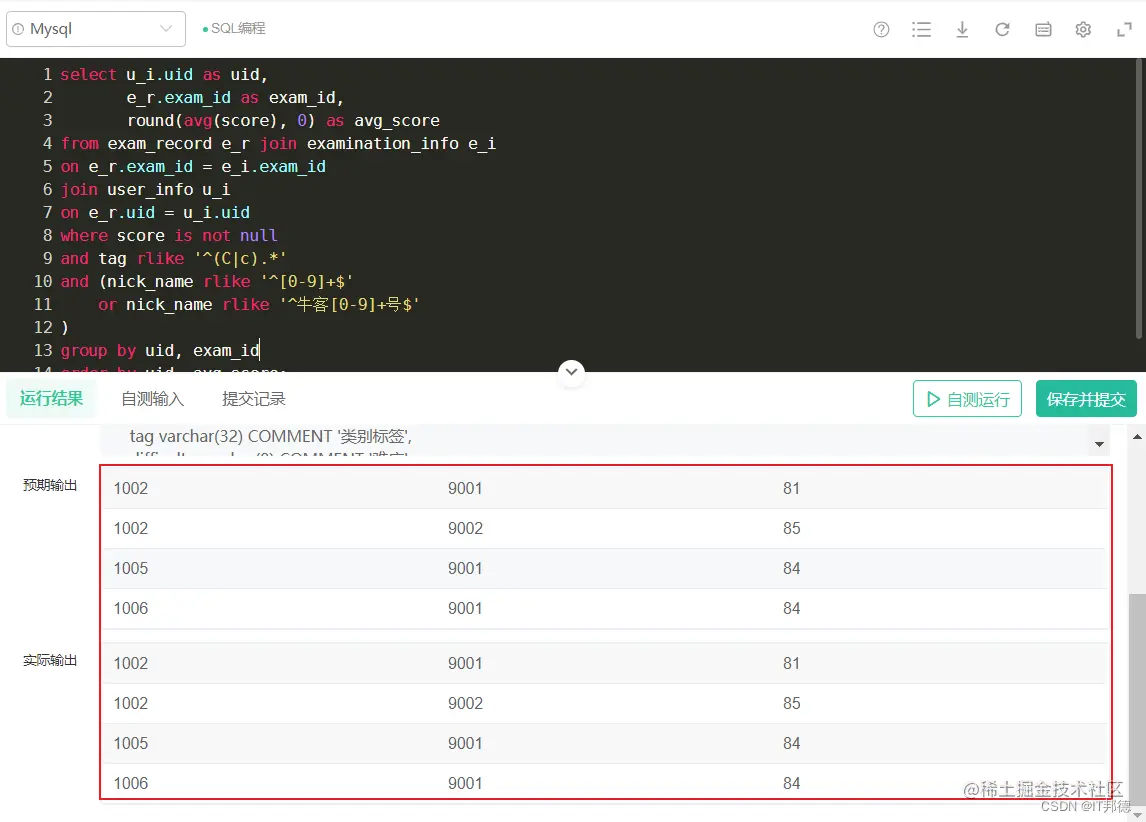Click expected output cell 9002
The width and height of the screenshot is (1146, 822).
point(466,528)
